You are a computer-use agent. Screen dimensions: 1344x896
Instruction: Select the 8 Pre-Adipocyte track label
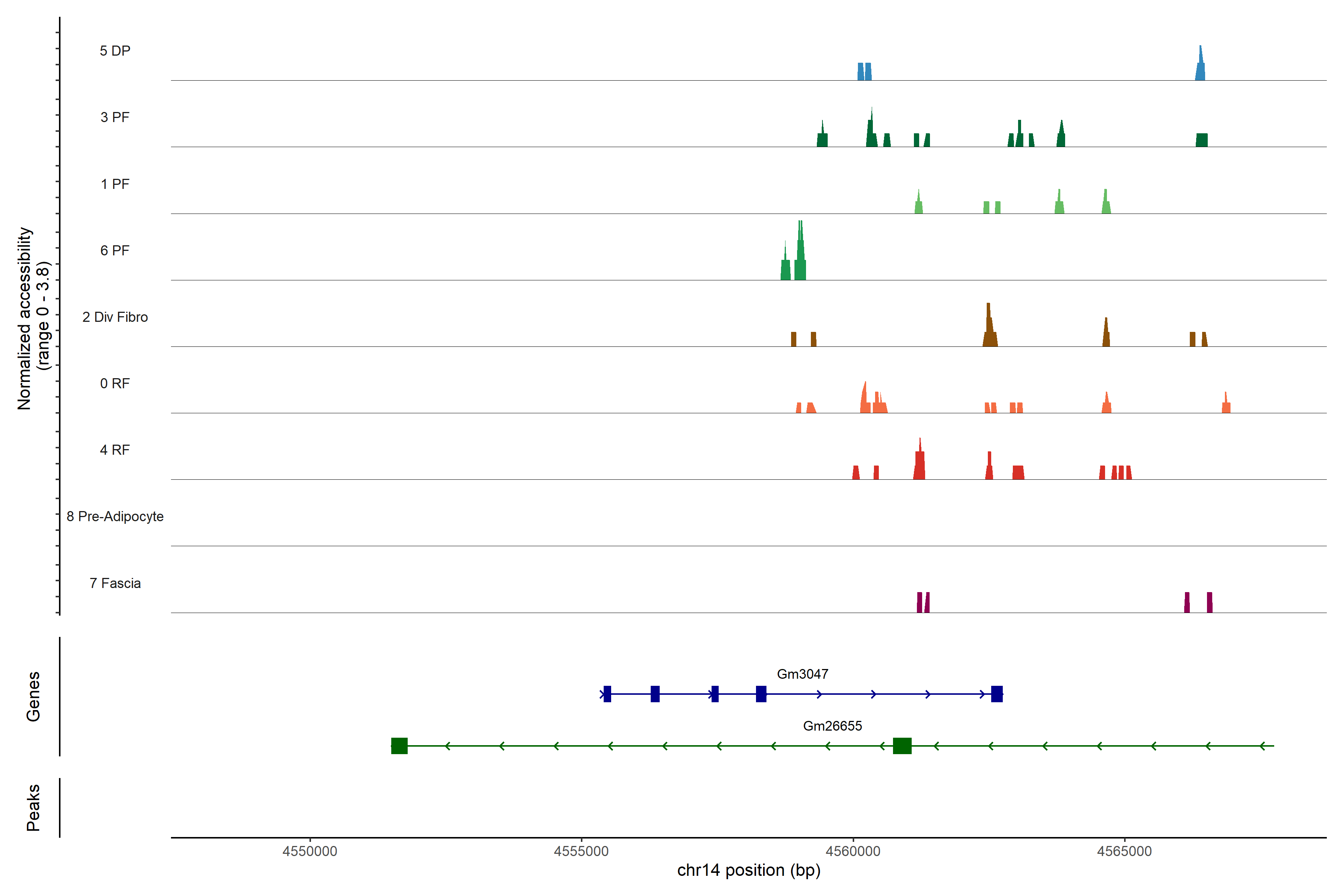click(115, 517)
